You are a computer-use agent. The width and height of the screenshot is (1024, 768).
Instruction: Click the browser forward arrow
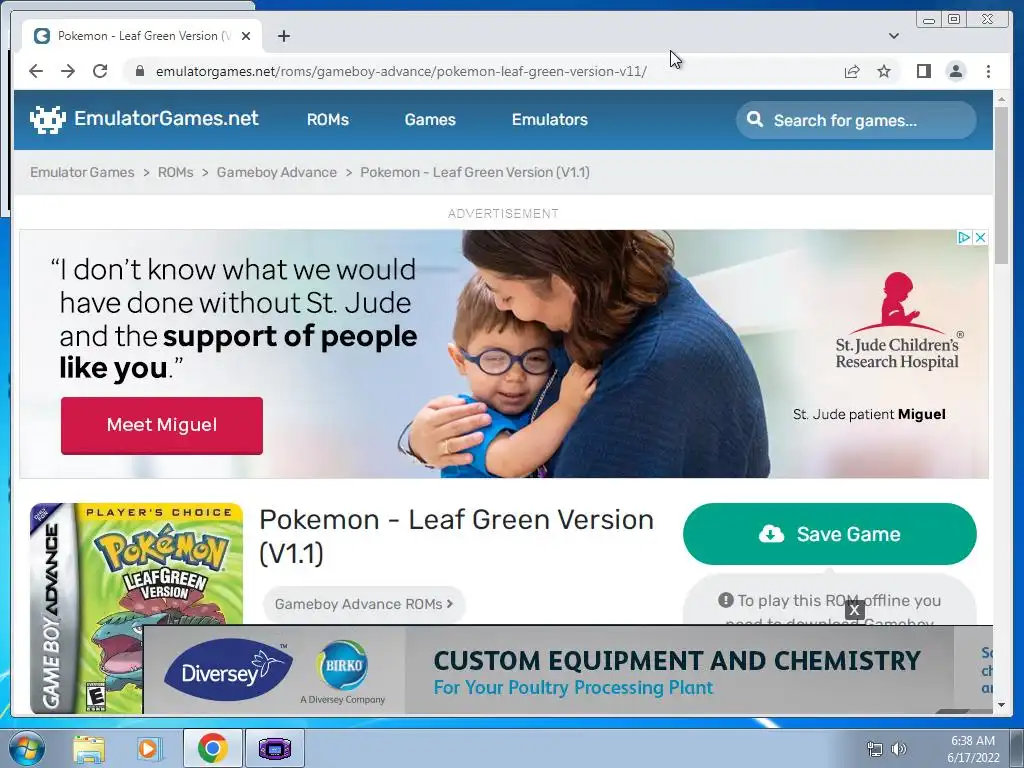(x=68, y=71)
